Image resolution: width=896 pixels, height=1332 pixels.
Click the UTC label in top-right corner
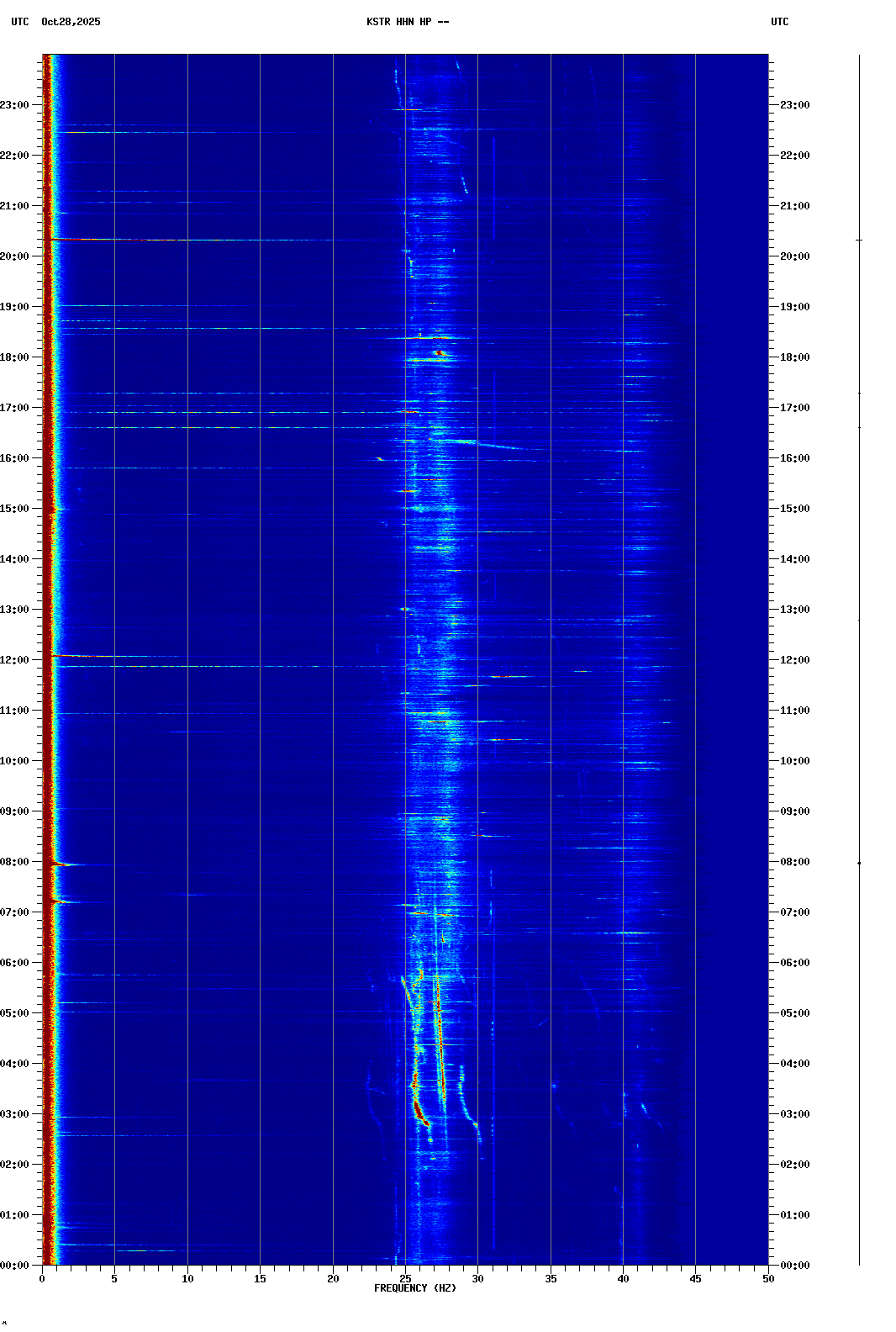[779, 22]
